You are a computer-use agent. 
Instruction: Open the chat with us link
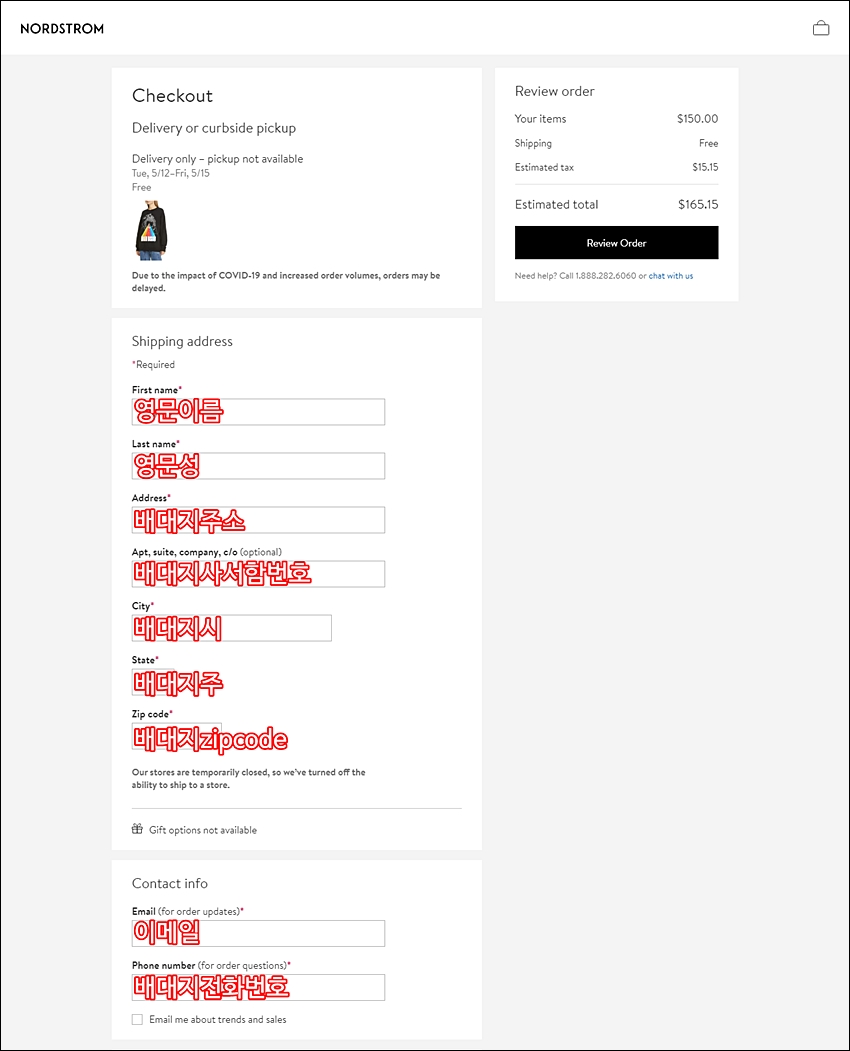click(671, 276)
